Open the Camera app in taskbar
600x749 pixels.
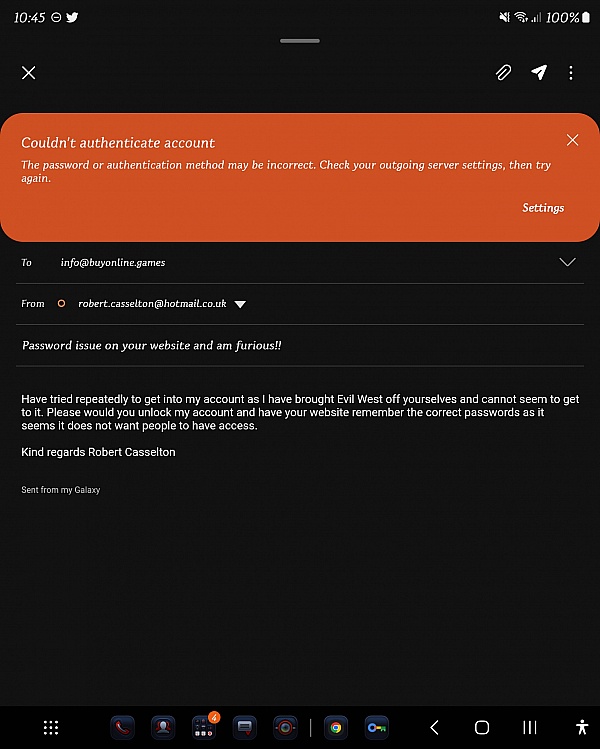coord(285,728)
